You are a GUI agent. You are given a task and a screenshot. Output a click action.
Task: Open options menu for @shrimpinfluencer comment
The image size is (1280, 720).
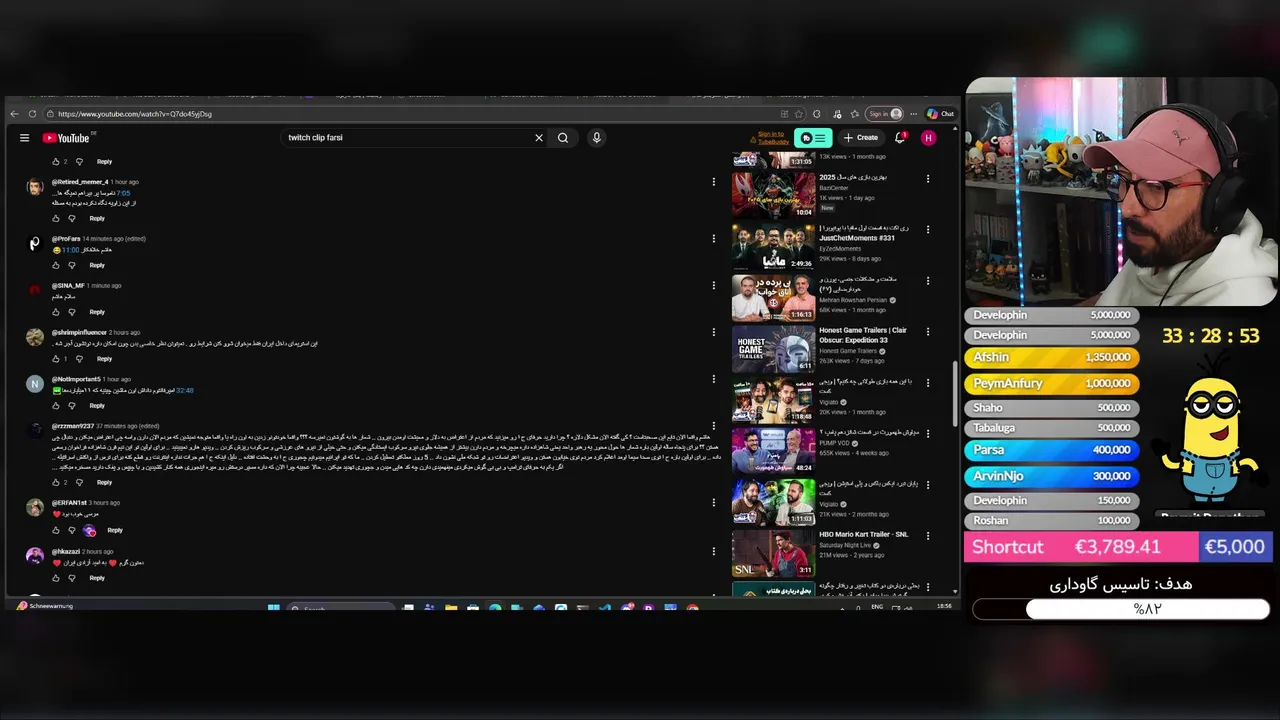coord(714,332)
